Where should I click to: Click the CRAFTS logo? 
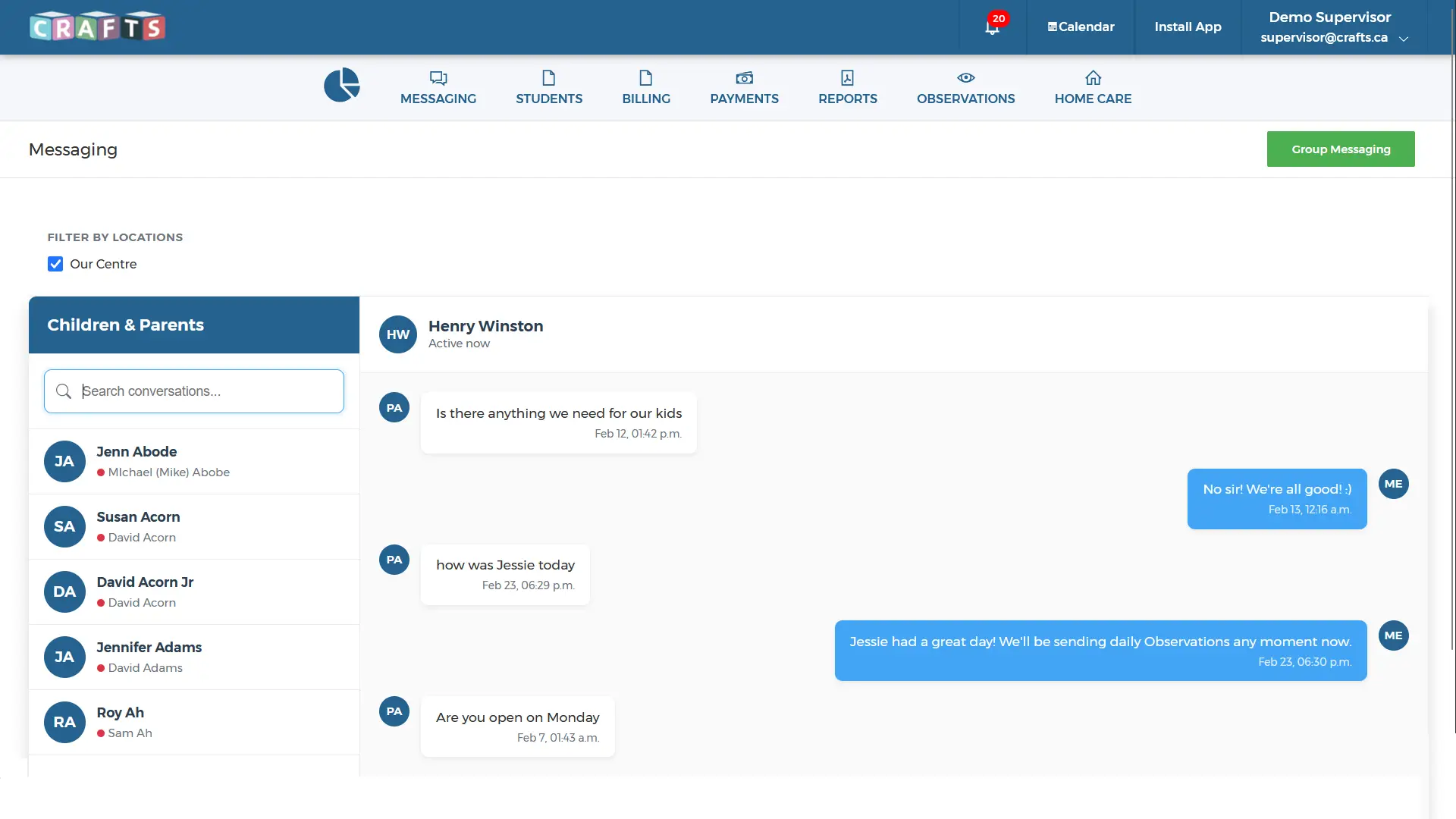coord(97,27)
